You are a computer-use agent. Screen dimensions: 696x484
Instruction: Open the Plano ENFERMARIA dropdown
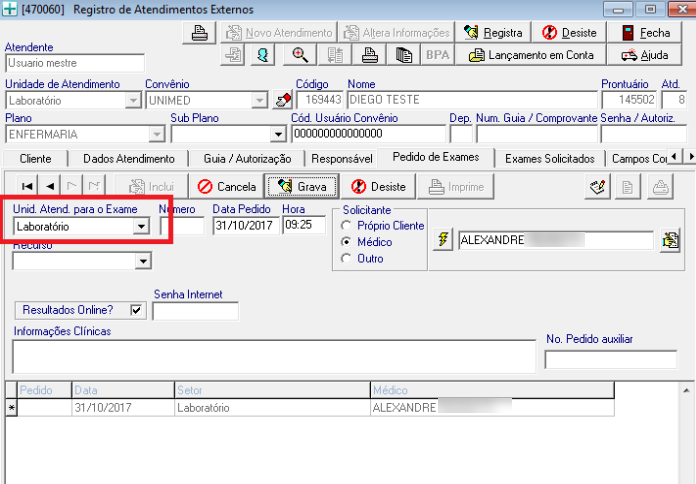pyautogui.click(x=156, y=134)
